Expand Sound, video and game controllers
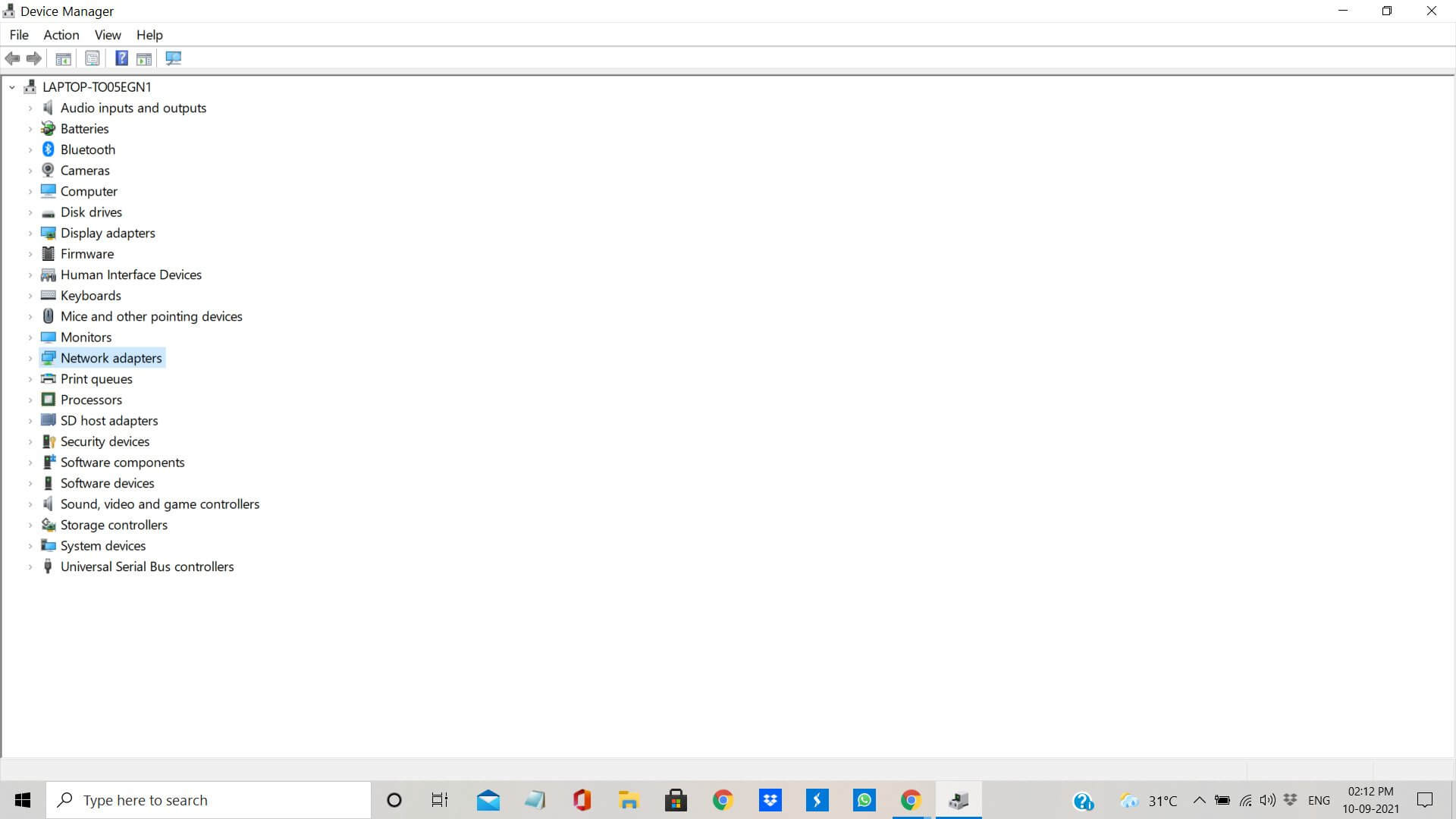 [x=30, y=504]
